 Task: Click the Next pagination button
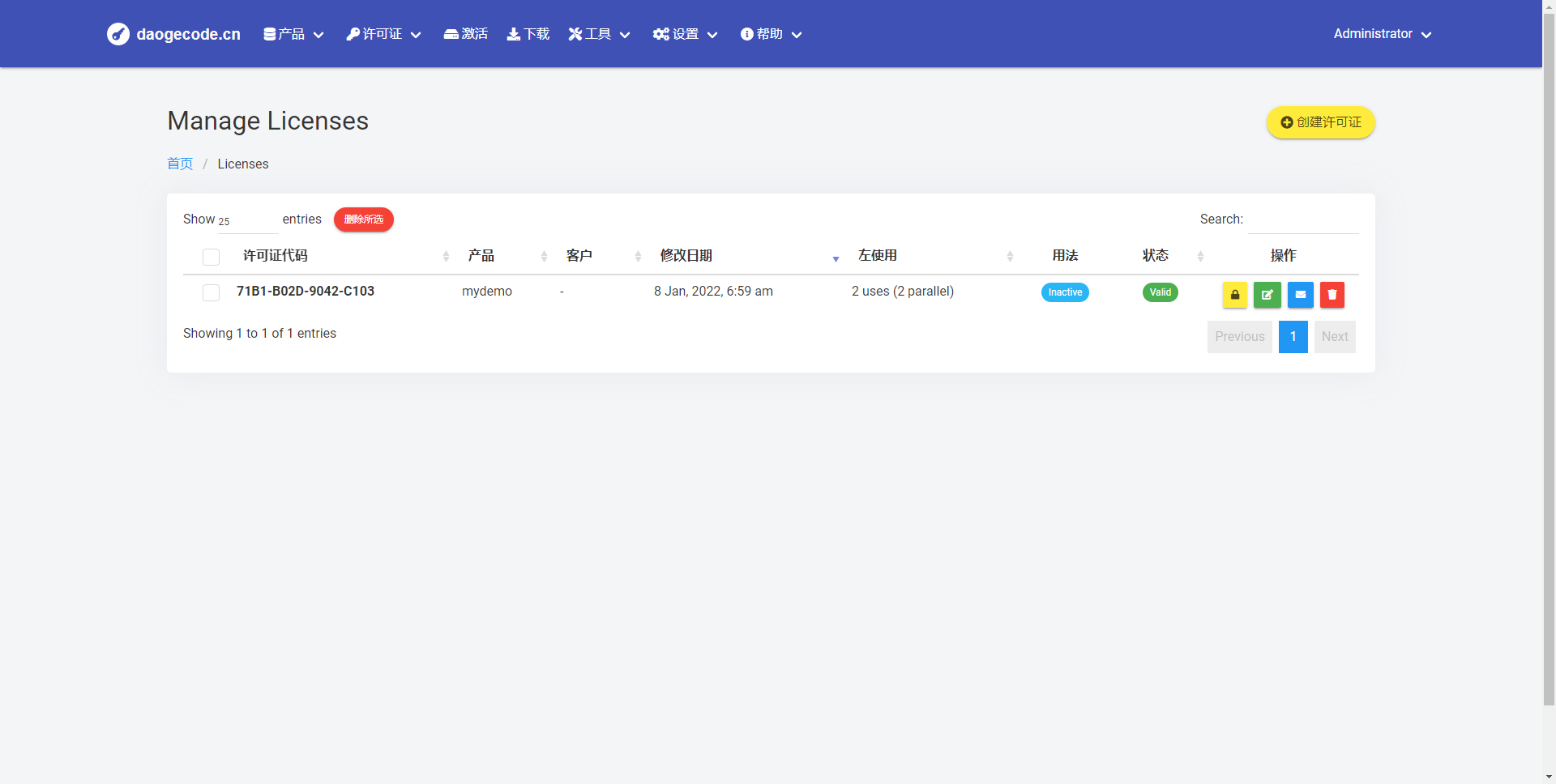(x=1335, y=337)
